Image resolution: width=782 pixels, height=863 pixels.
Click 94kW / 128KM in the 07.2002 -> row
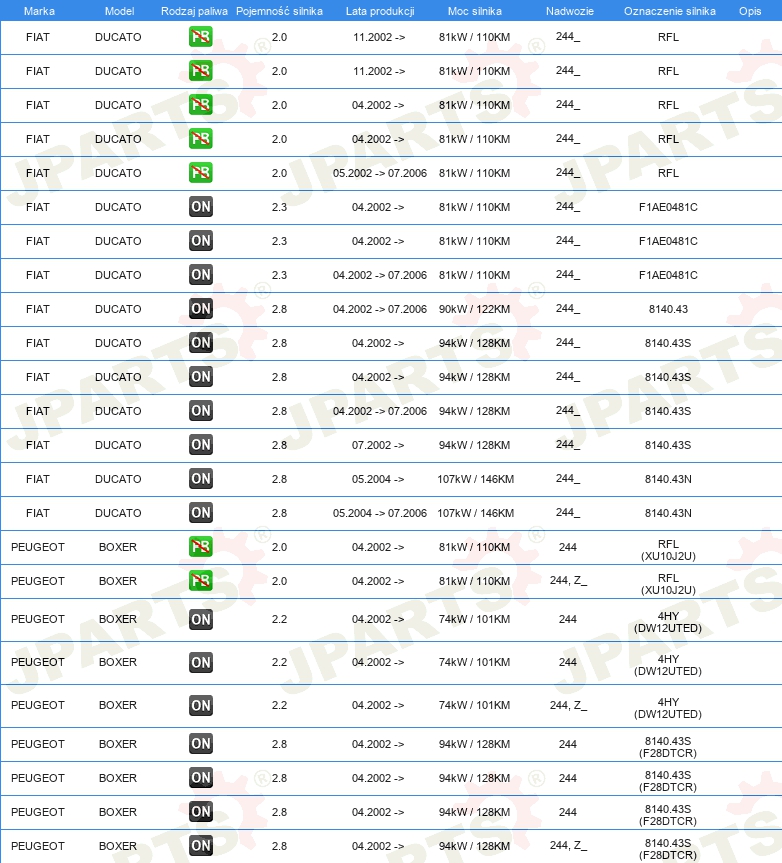coord(474,445)
